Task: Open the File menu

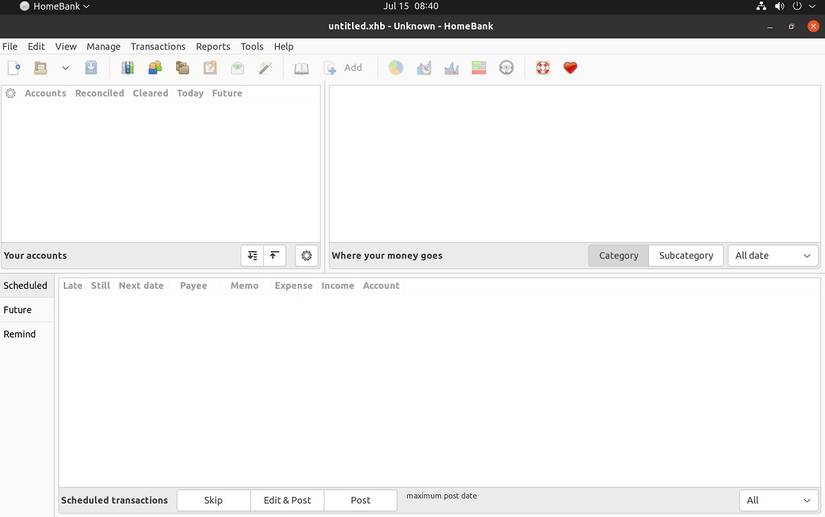Action: pos(10,46)
